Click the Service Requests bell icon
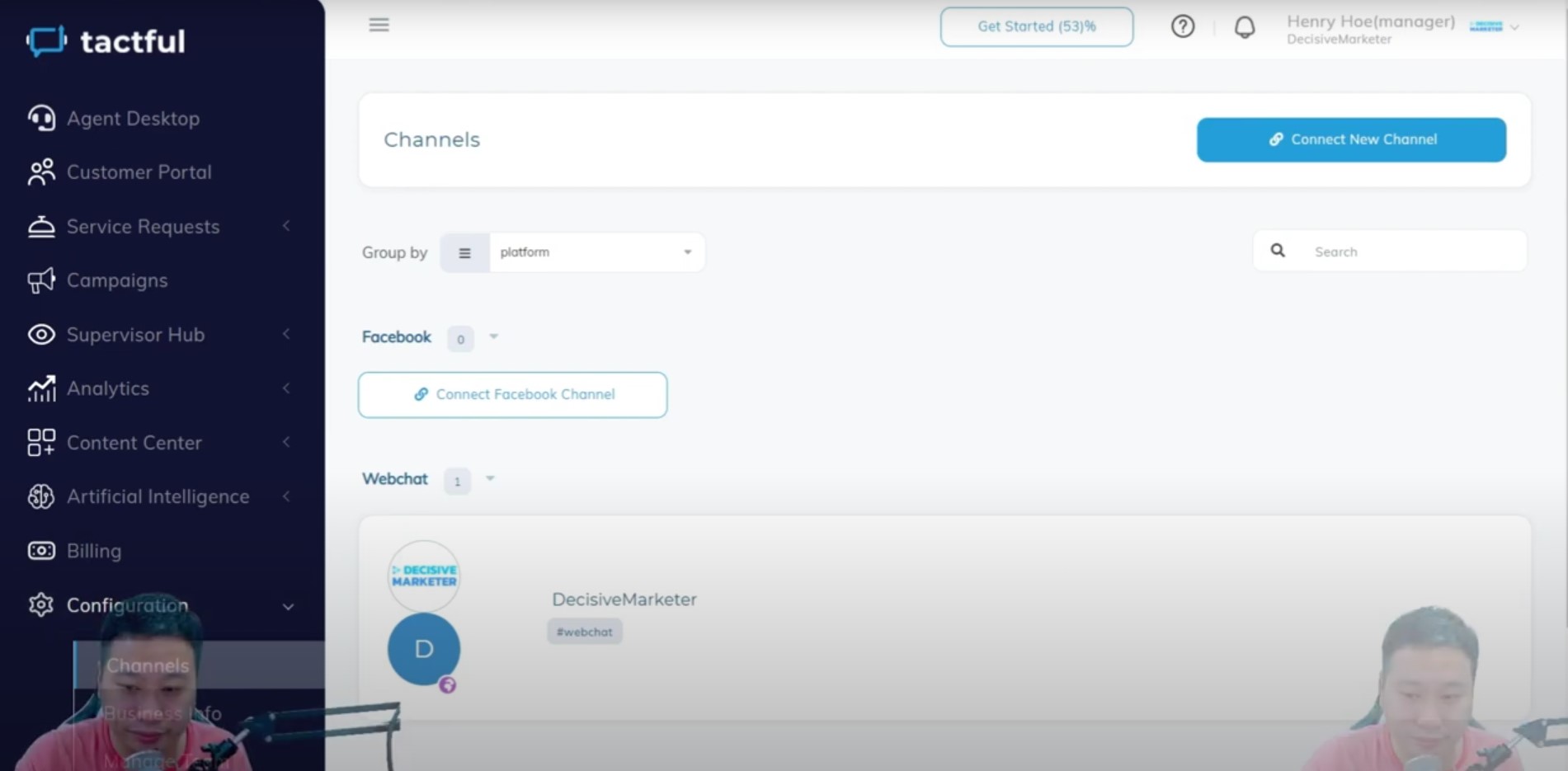The width and height of the screenshot is (1568, 771). click(x=41, y=226)
